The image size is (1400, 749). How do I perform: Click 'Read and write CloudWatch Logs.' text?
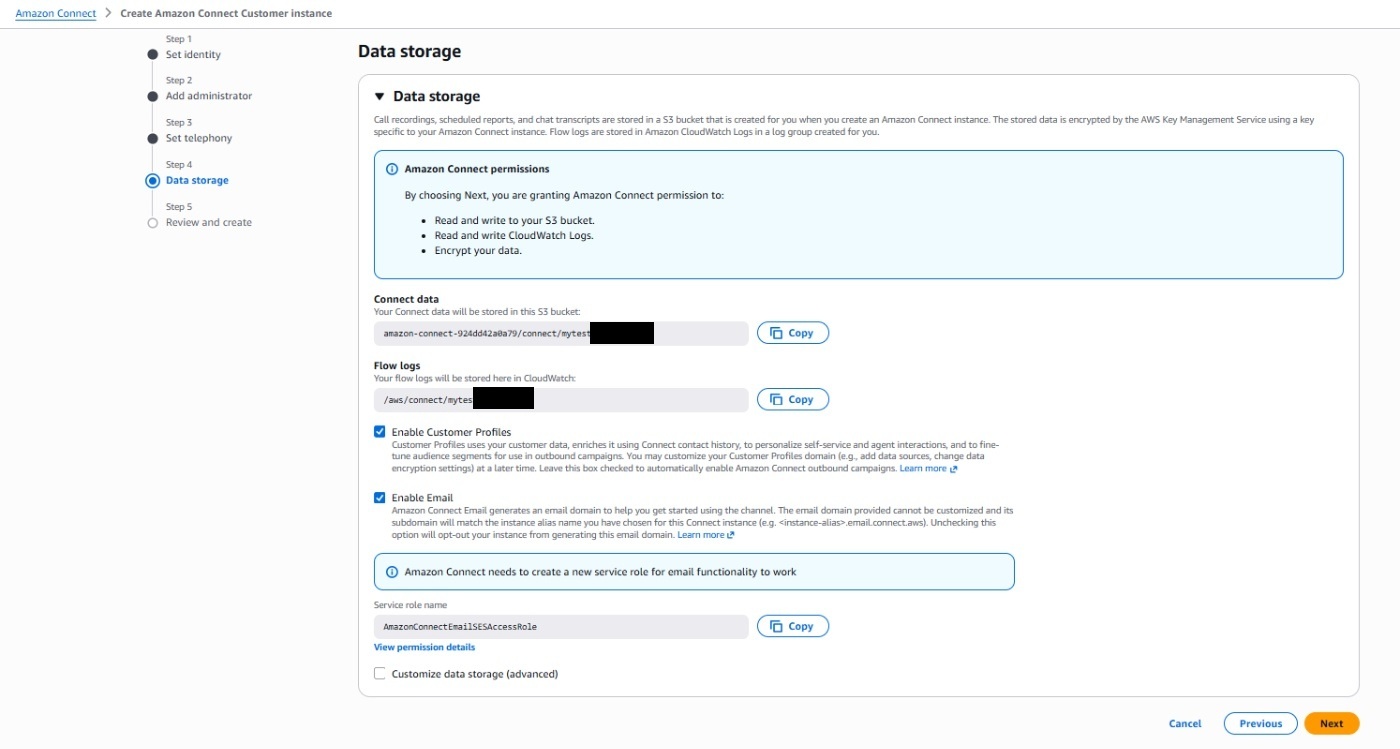click(x=514, y=235)
